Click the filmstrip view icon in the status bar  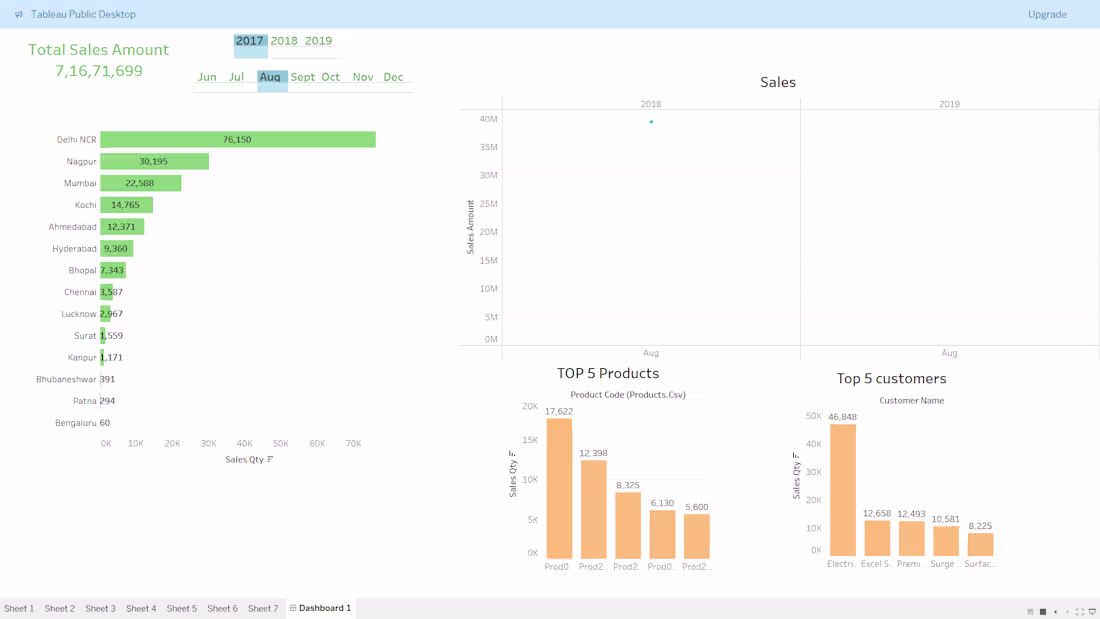point(1030,612)
